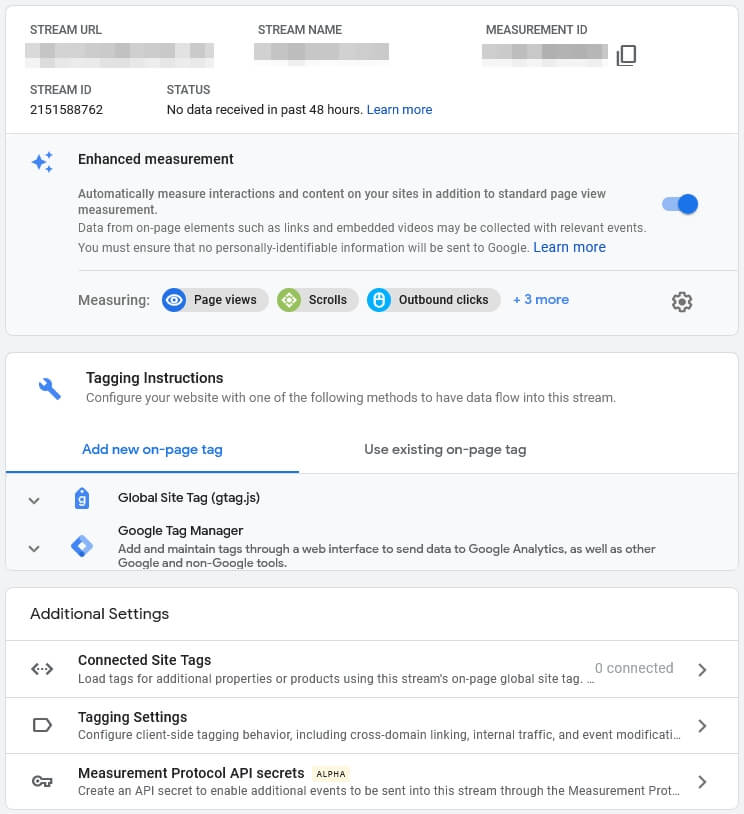Open Tagging Settings via right chevron
The width and height of the screenshot is (744, 814).
702,726
